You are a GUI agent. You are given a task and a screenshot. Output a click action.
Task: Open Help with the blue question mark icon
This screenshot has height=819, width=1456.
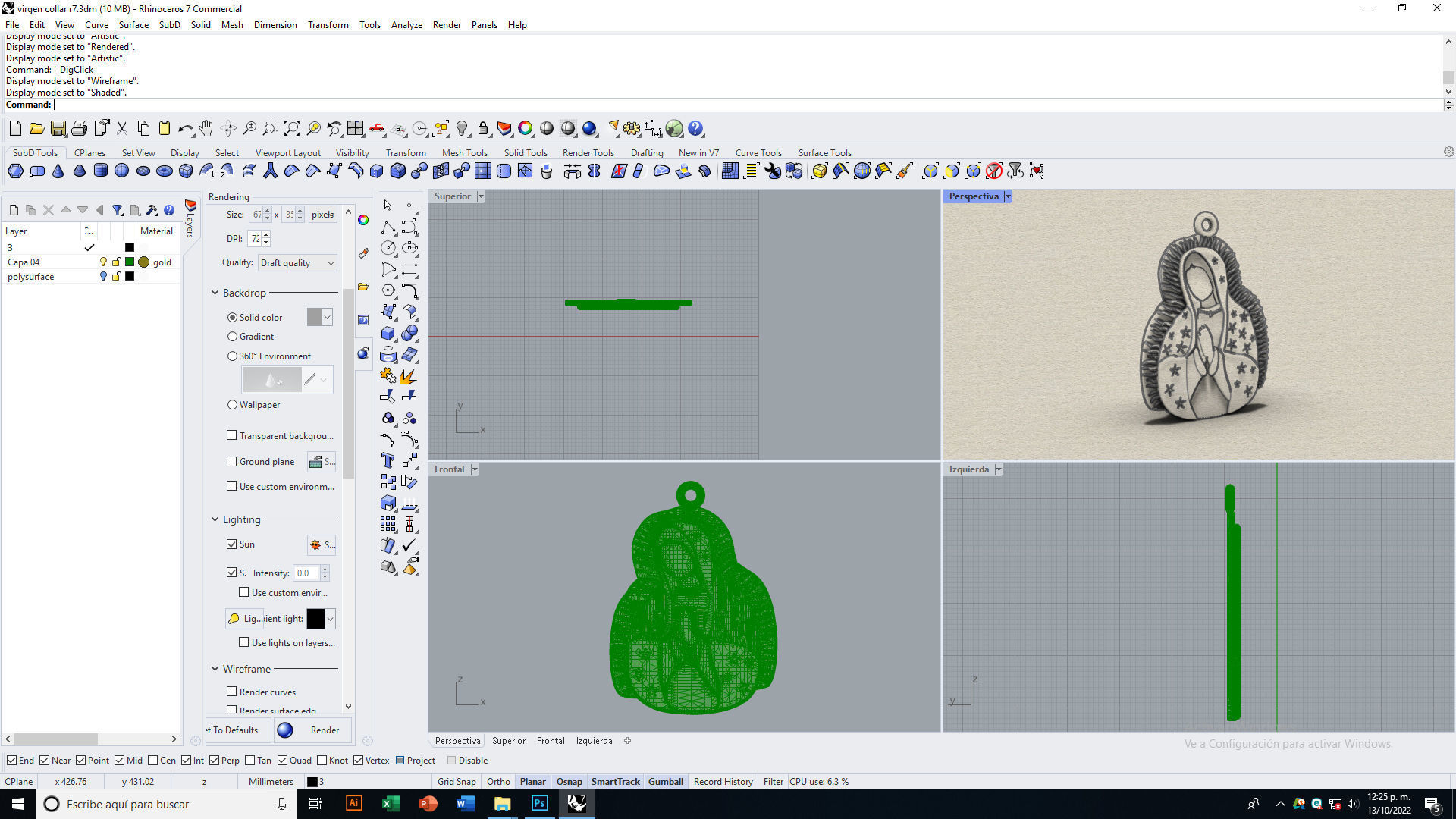(695, 128)
